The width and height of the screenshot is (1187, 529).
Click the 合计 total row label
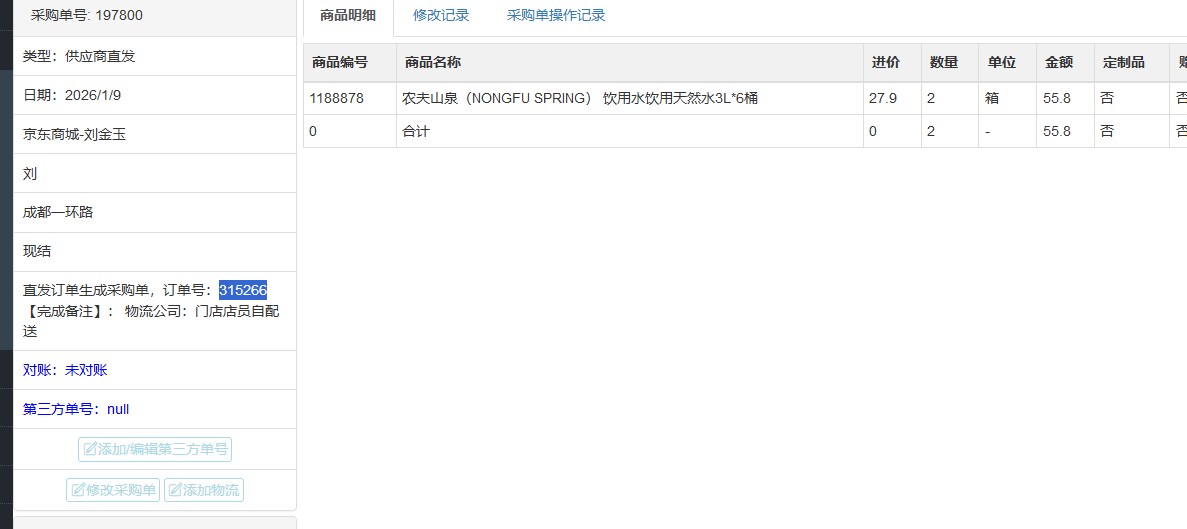click(x=416, y=131)
